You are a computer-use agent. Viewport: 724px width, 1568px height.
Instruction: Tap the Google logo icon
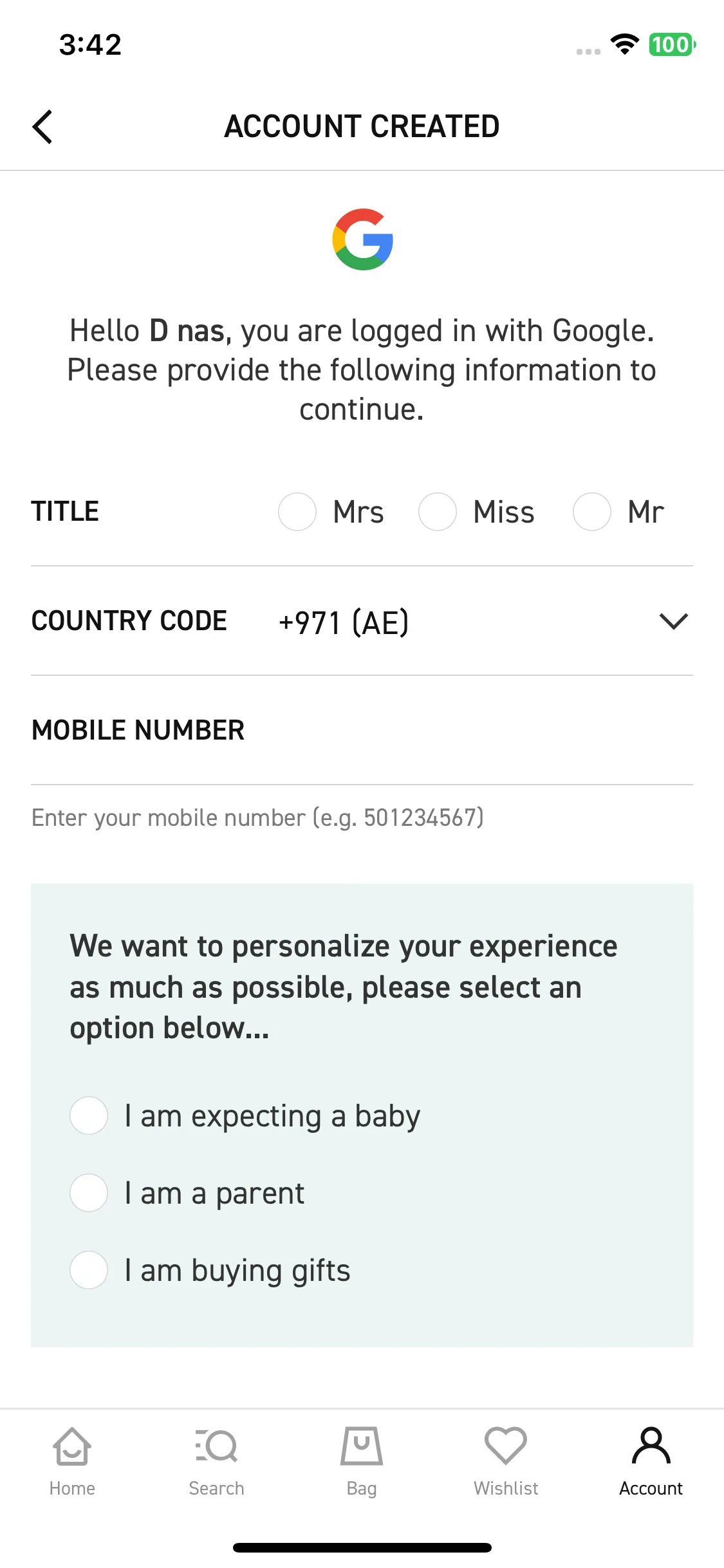[x=362, y=239]
